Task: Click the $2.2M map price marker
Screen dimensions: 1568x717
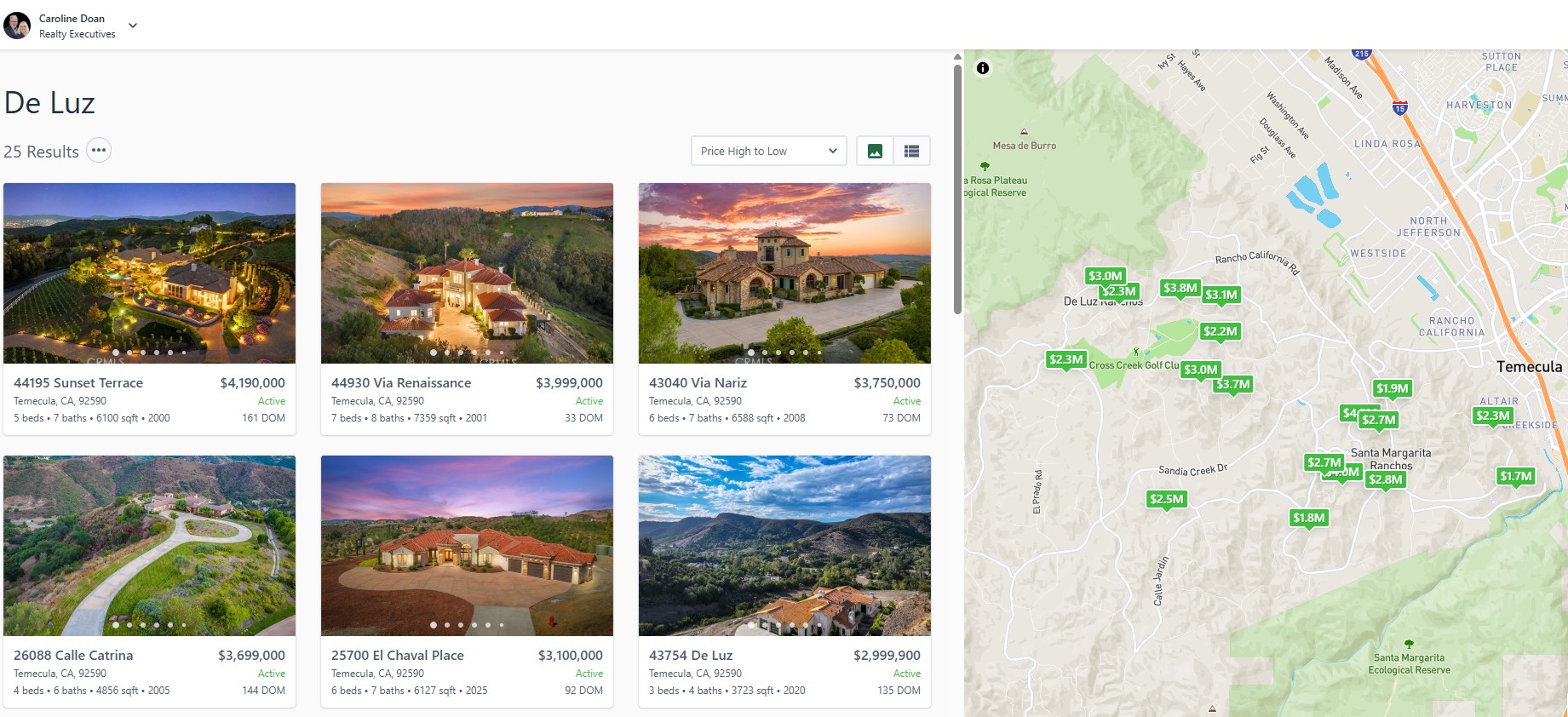Action: coord(1220,331)
